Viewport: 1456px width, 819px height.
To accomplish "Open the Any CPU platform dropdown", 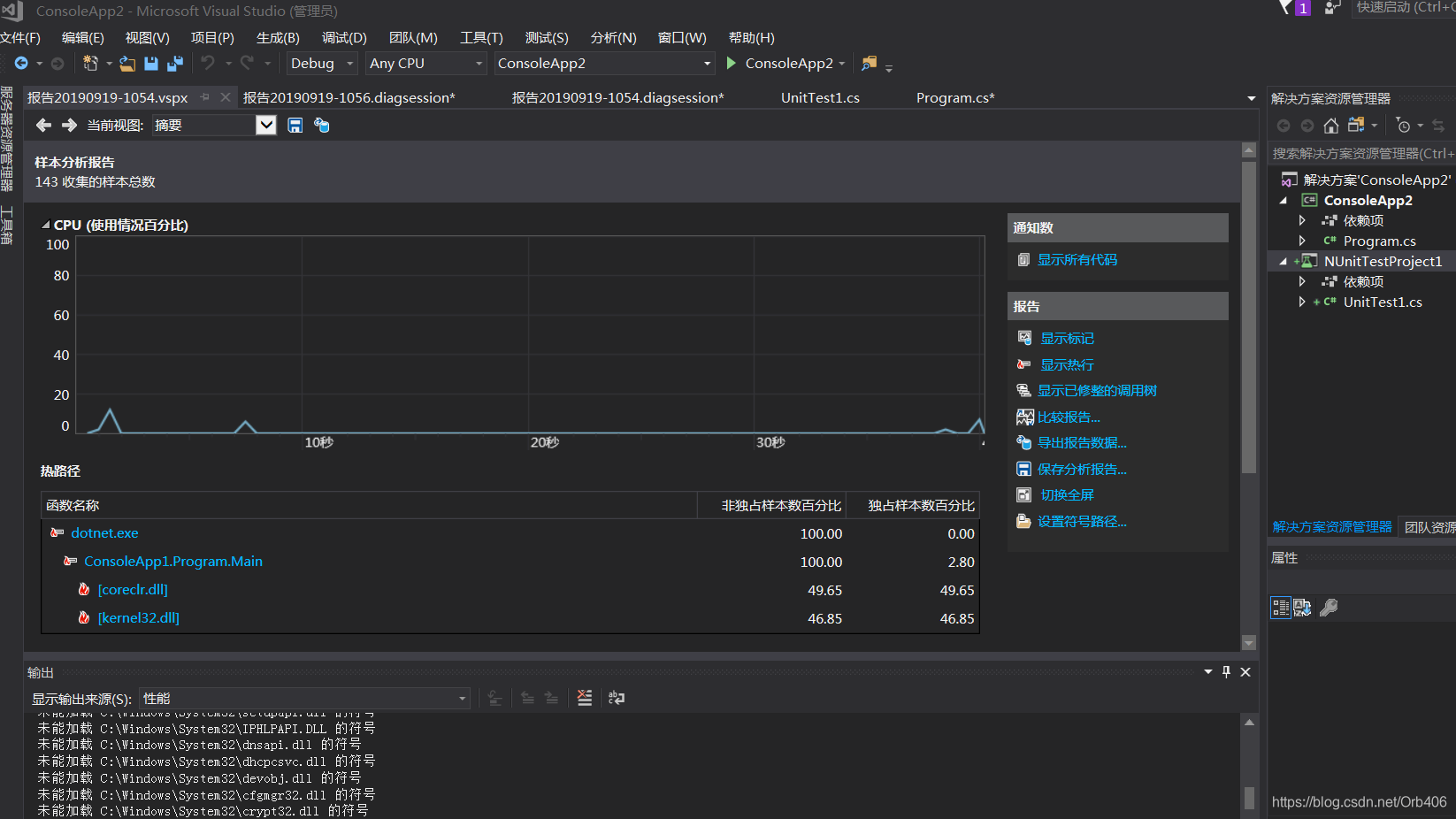I will 426,64.
